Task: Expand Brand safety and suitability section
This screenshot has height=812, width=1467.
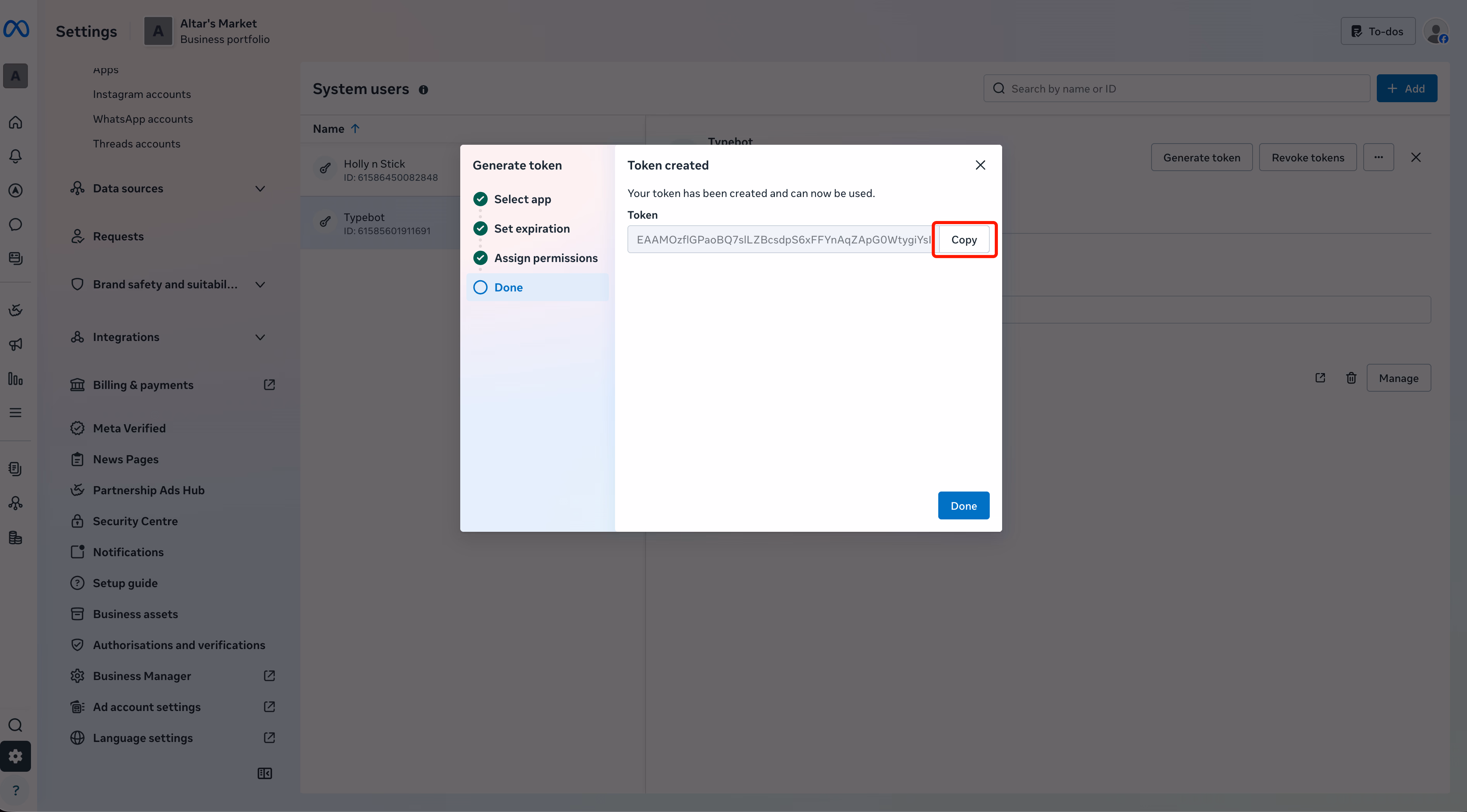Action: [x=260, y=285]
